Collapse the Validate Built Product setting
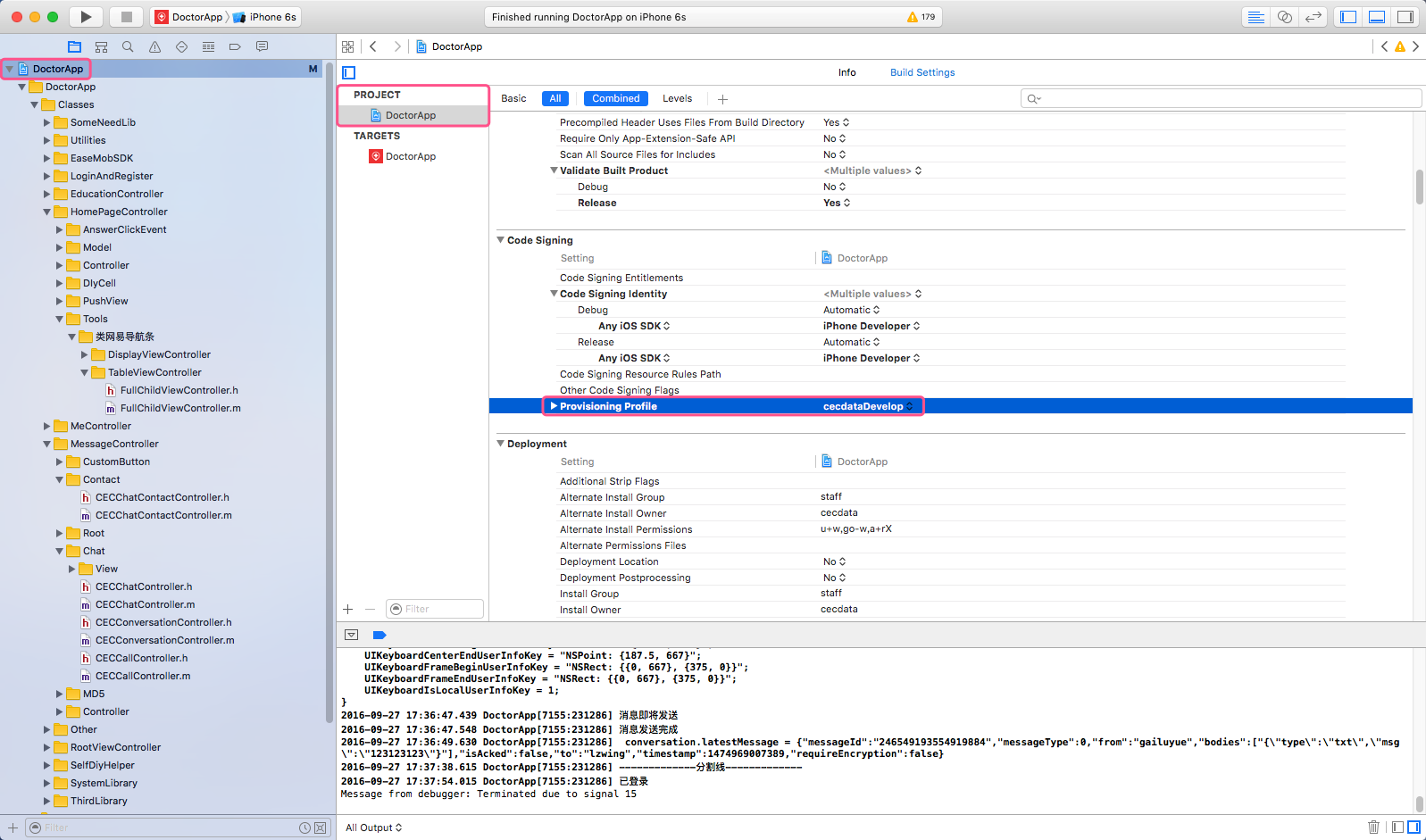Screen dimensions: 1426x840 tap(554, 170)
